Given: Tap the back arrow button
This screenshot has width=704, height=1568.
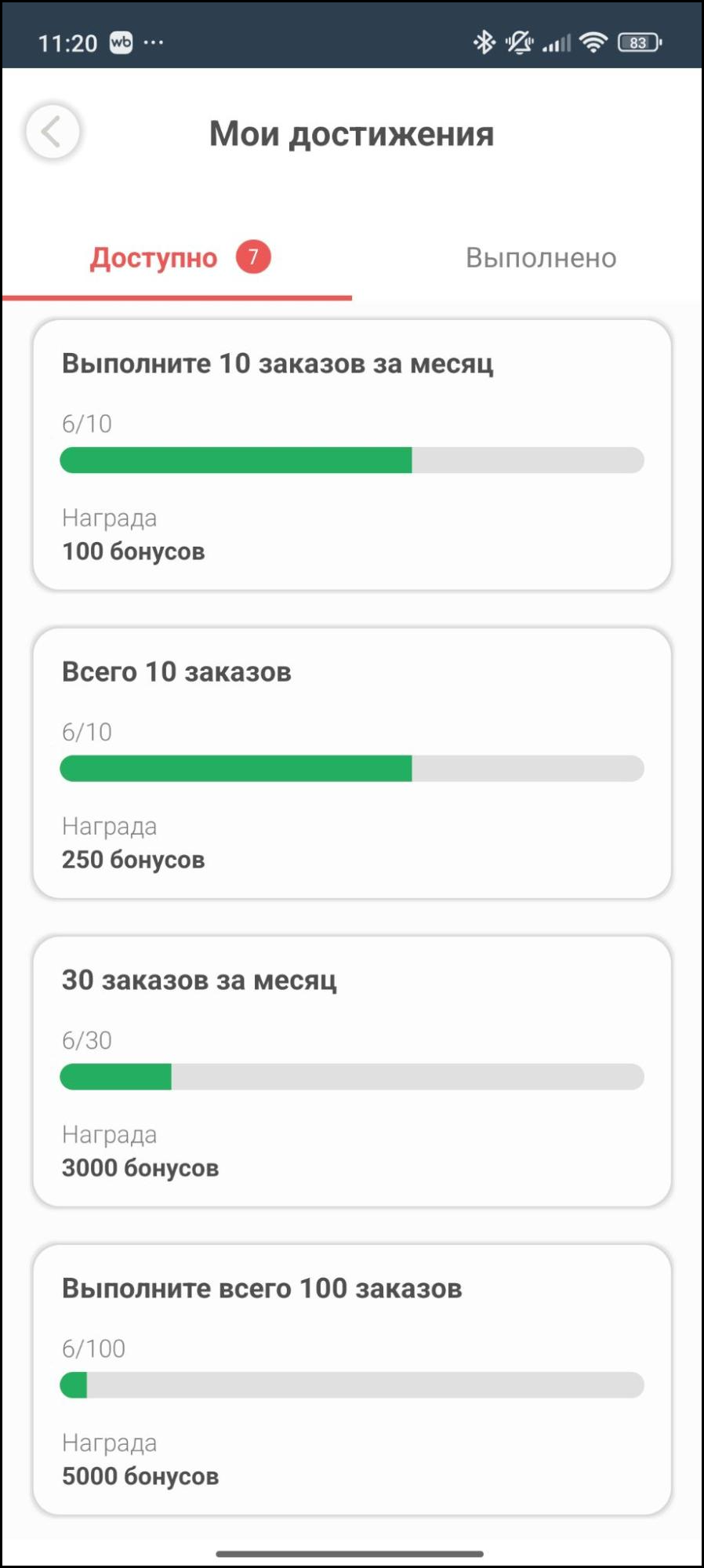Looking at the screenshot, I should [53, 132].
